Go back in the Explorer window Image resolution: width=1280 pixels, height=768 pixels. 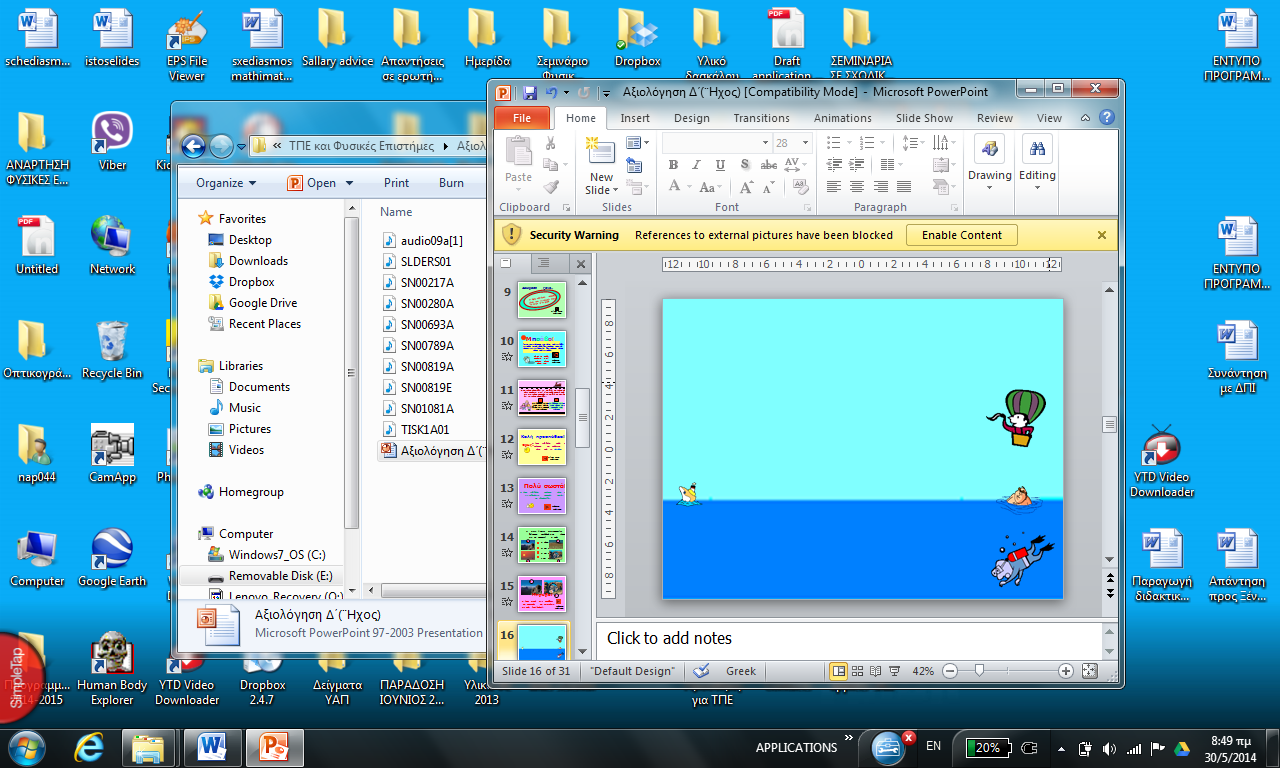[x=194, y=146]
